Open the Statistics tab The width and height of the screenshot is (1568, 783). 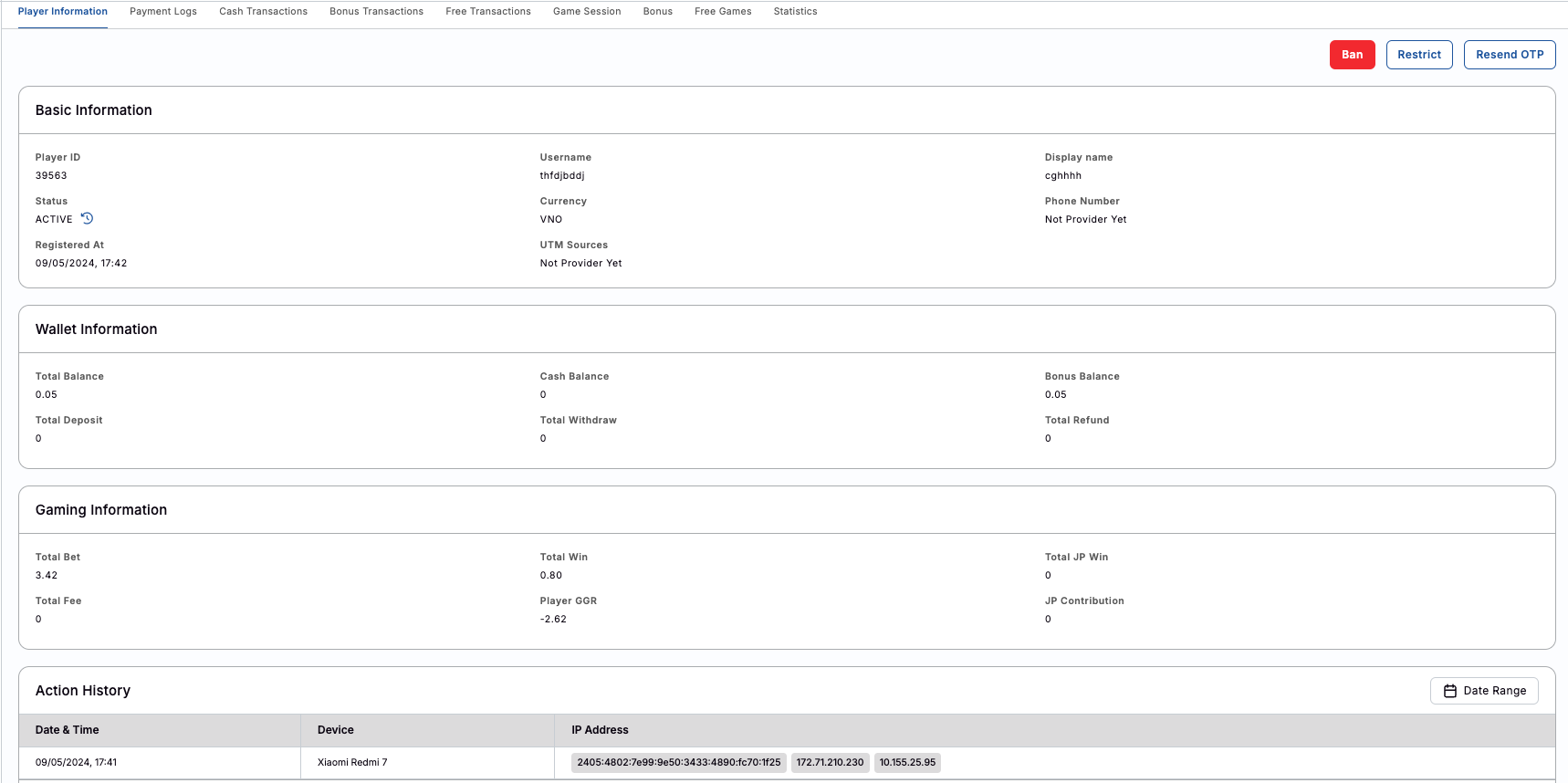(795, 12)
